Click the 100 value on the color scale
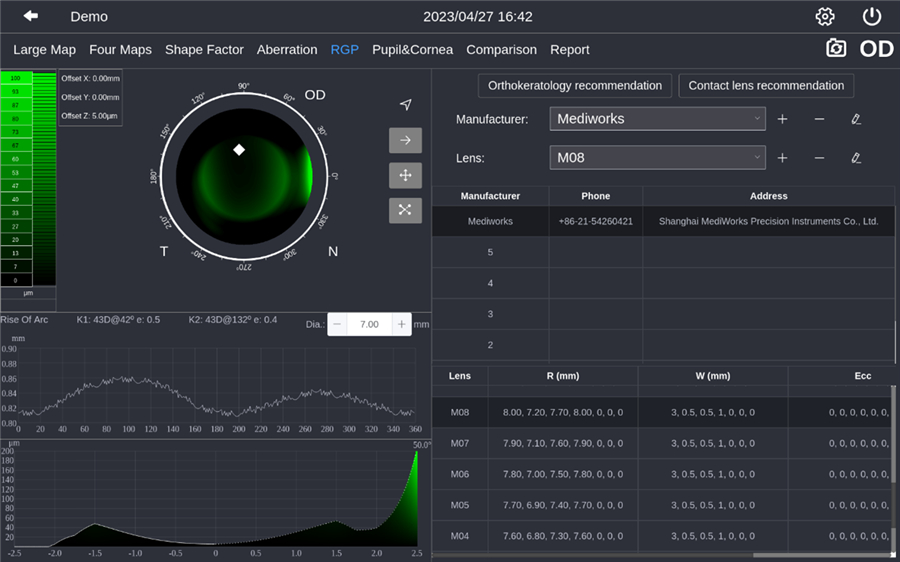 [x=15, y=78]
